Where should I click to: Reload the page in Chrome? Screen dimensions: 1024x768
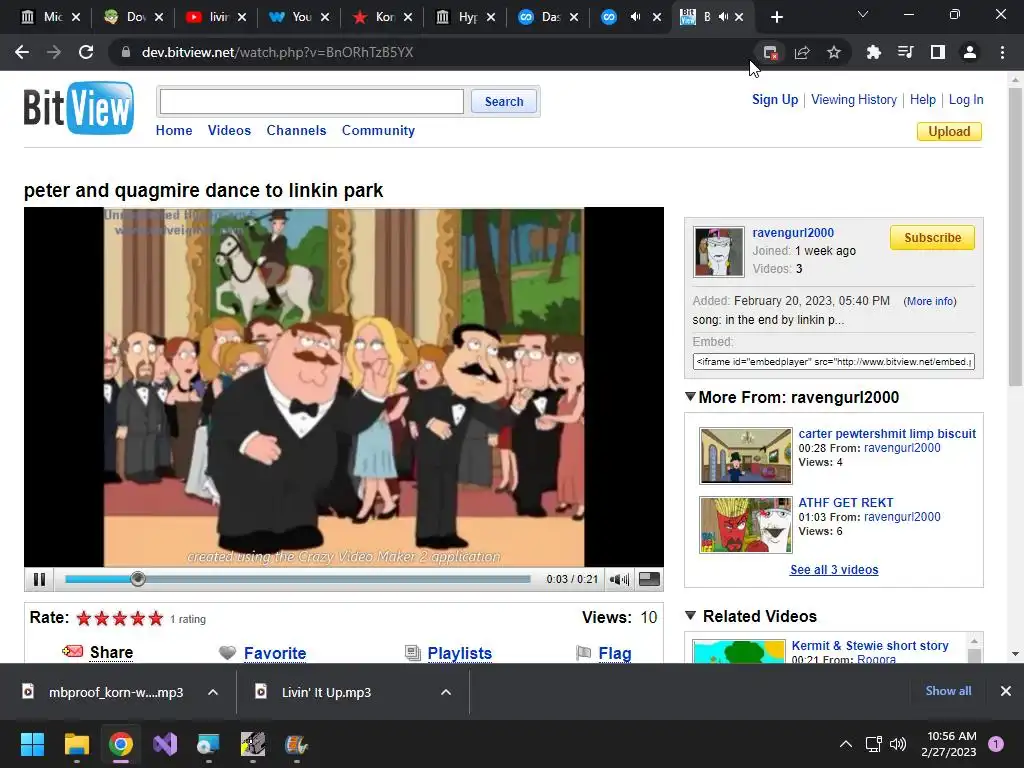click(x=86, y=52)
